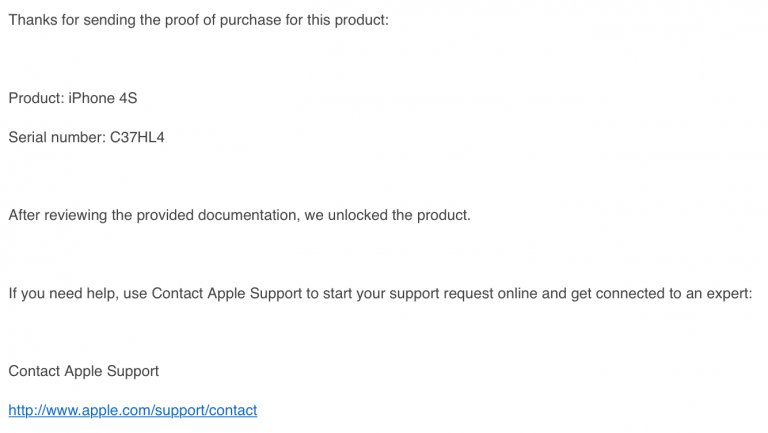Open the apple.com/support/contact link
The width and height of the screenshot is (768, 433).
[x=133, y=410]
